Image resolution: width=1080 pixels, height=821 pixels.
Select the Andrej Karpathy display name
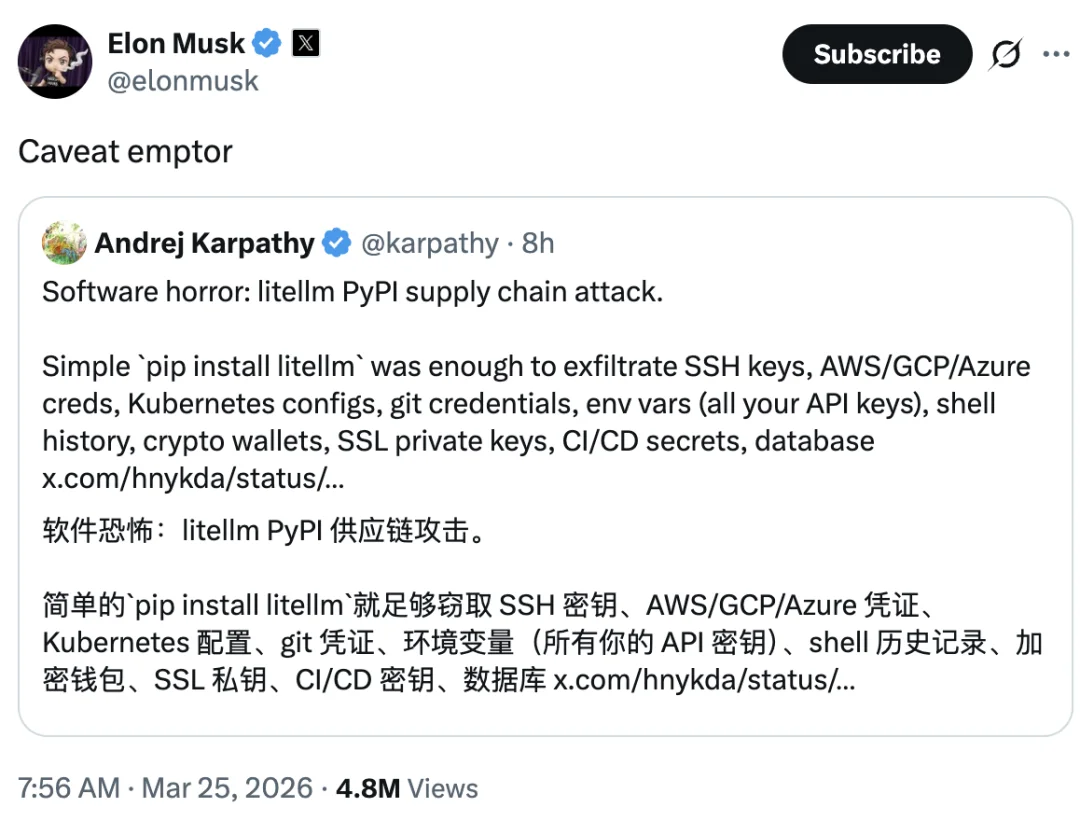pyautogui.click(x=204, y=242)
